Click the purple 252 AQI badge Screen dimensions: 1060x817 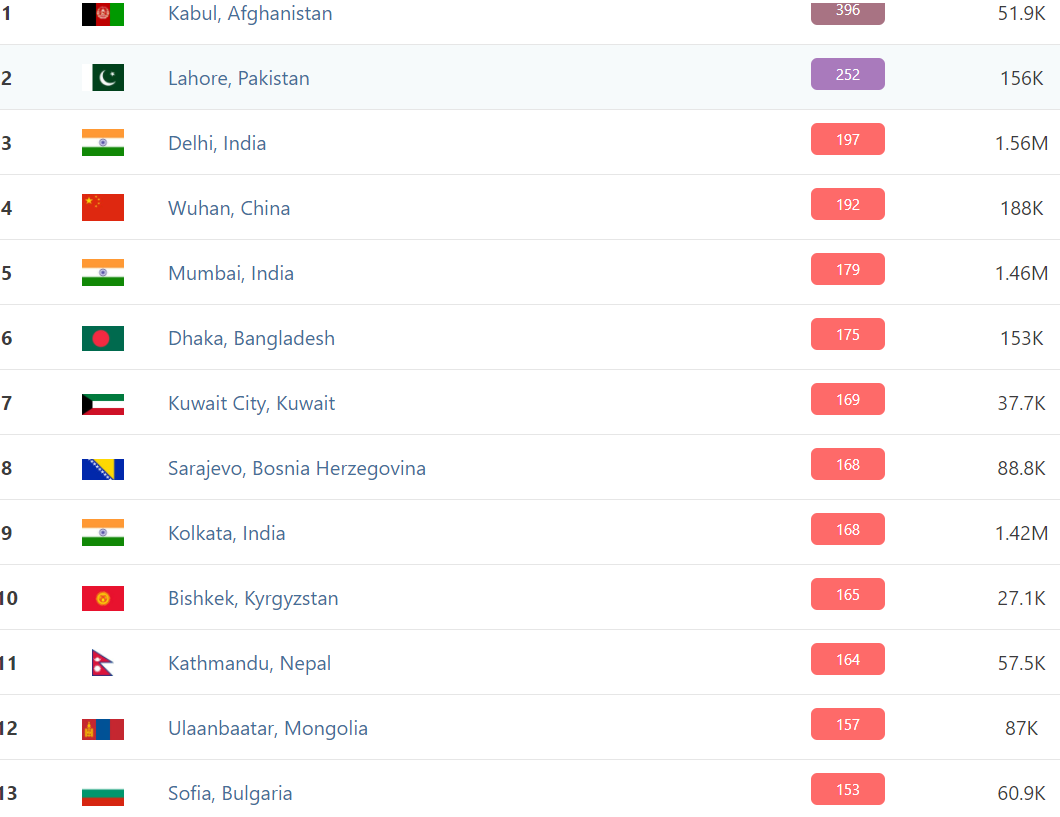click(848, 74)
